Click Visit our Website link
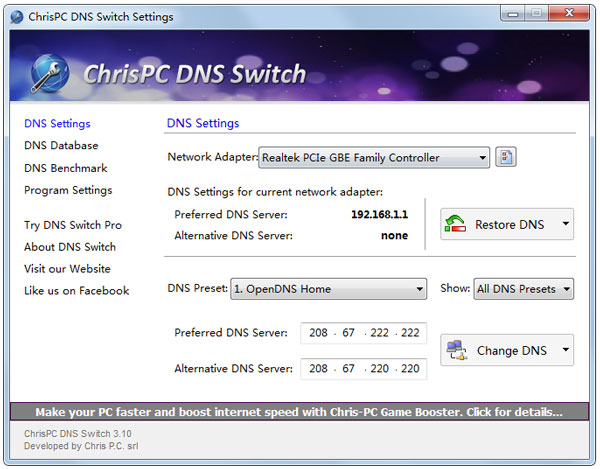Image resolution: width=600 pixels, height=469 pixels. tap(67, 269)
